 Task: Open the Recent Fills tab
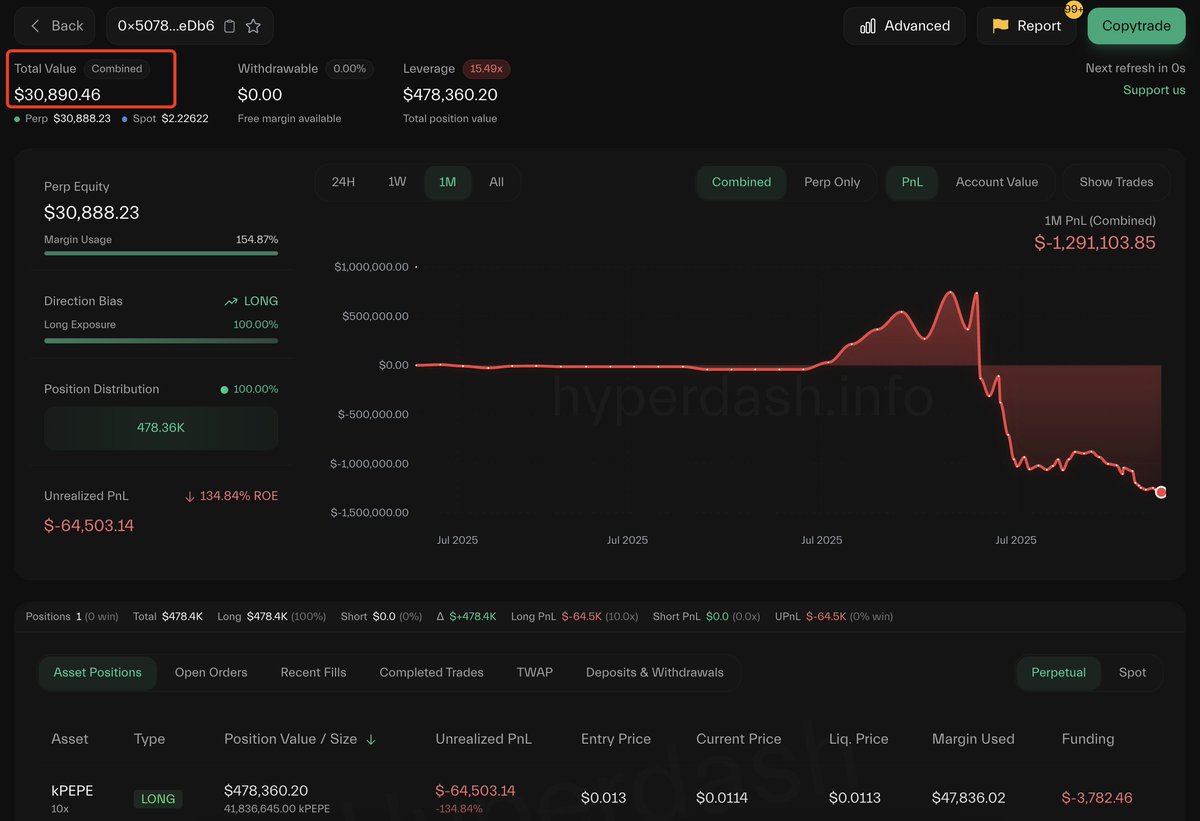tap(313, 672)
